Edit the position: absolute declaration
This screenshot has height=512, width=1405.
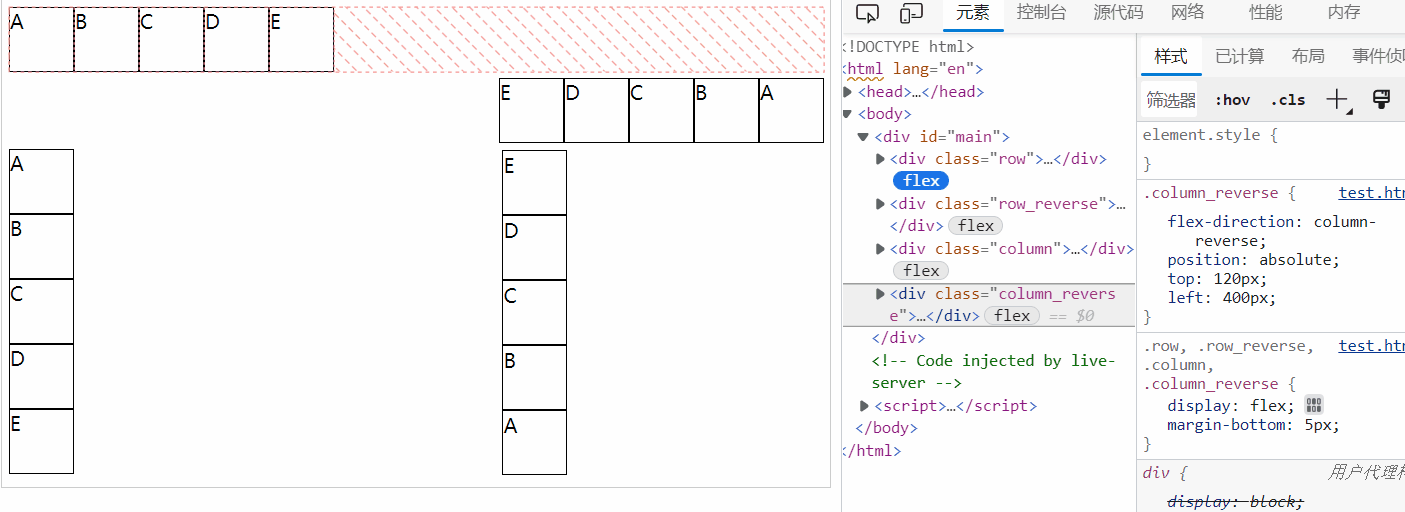pos(1253,260)
